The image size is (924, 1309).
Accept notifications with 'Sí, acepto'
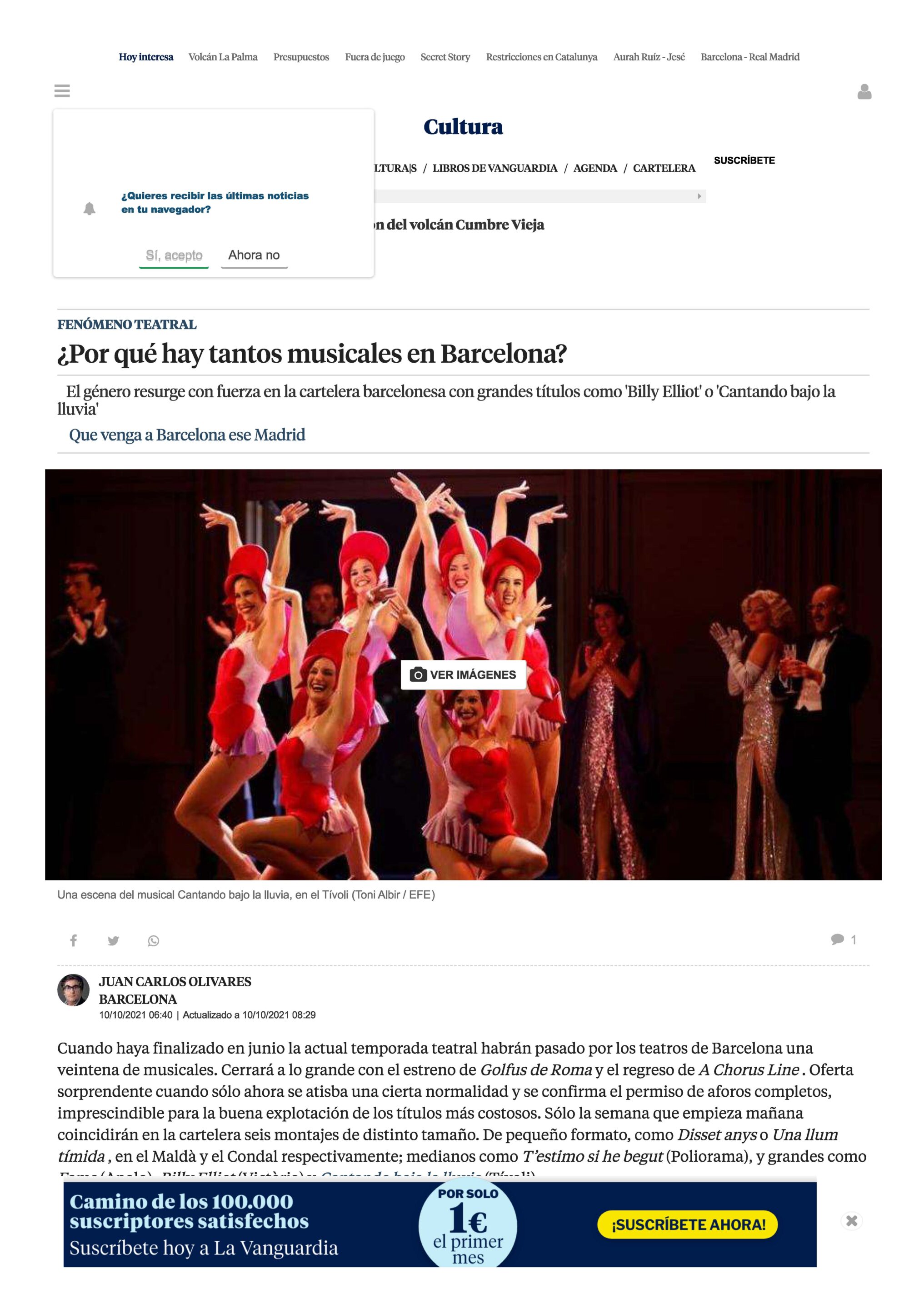[x=174, y=255]
